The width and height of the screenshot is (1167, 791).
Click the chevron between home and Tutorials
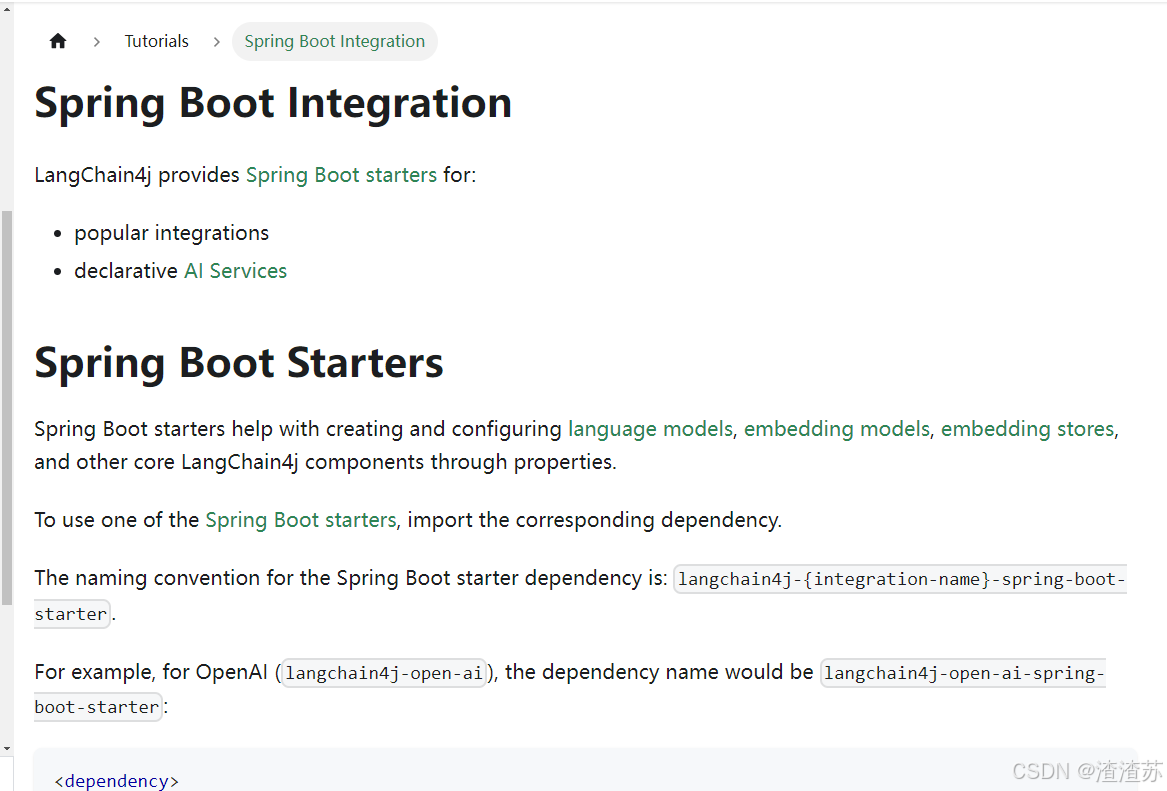tap(97, 42)
